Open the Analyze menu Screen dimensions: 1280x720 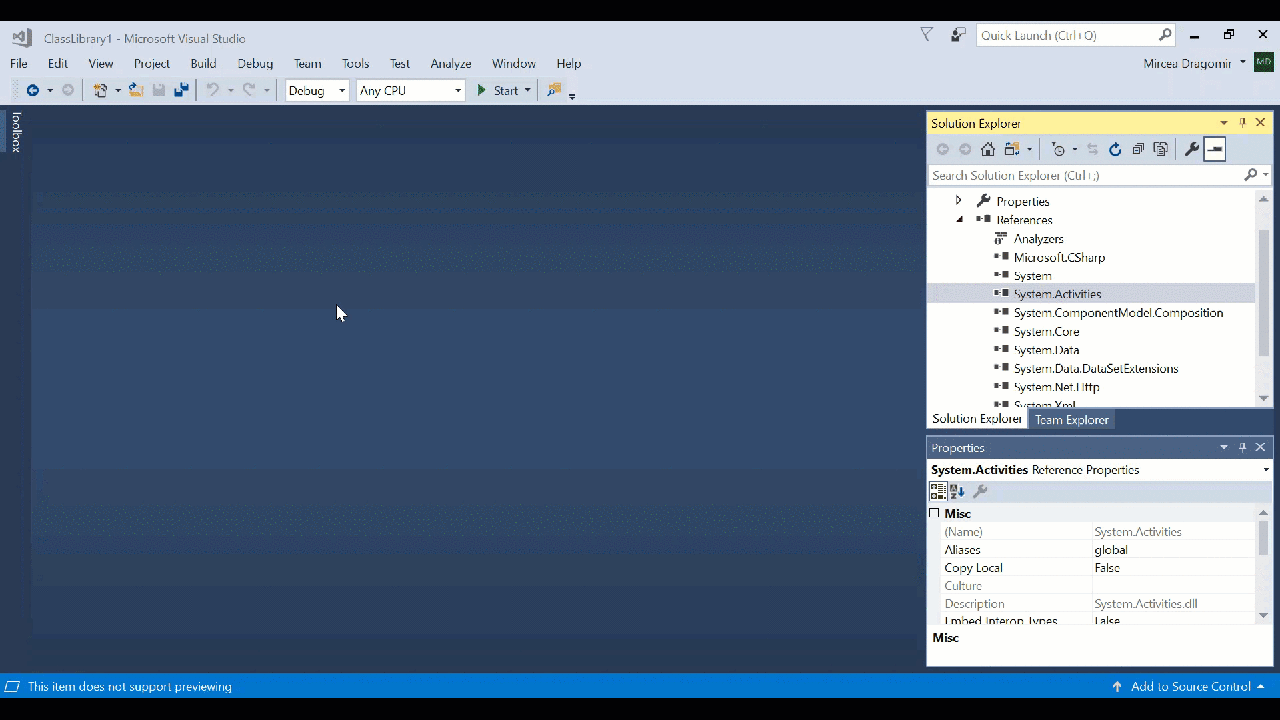[451, 63]
